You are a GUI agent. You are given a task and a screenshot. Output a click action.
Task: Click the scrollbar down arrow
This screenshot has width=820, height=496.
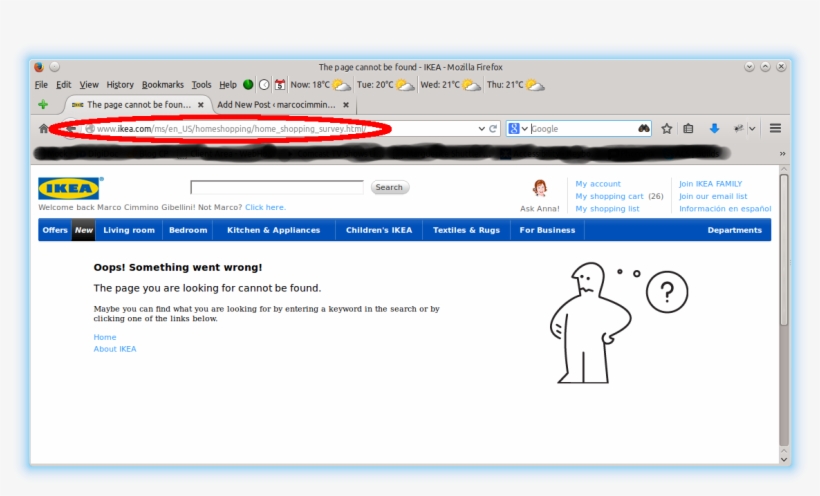click(783, 459)
